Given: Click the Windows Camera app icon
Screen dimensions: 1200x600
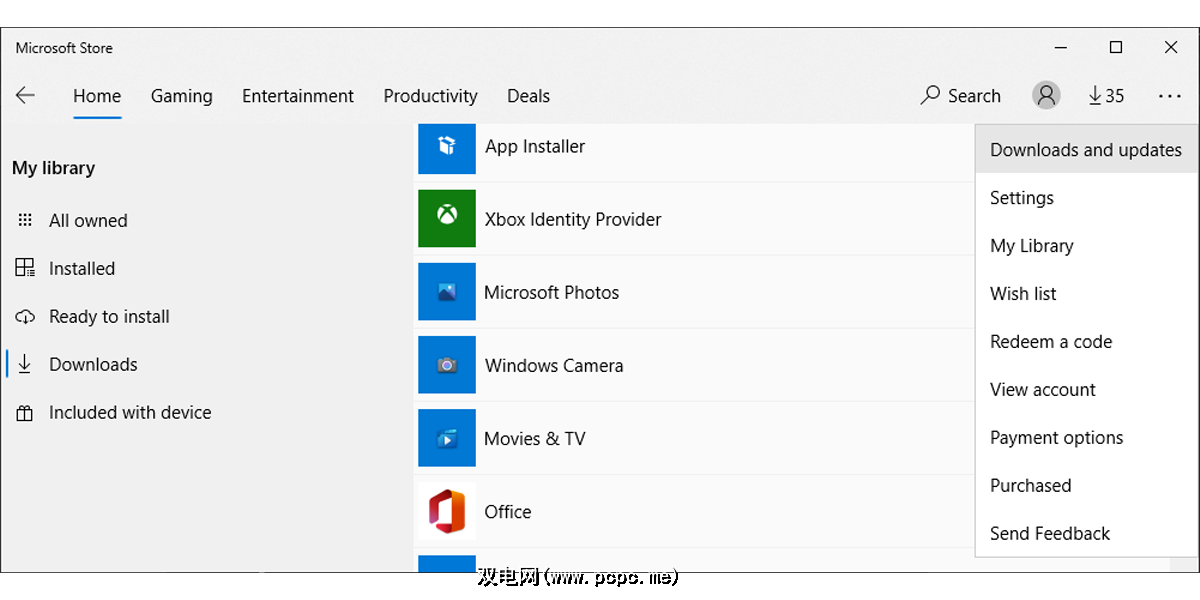Looking at the screenshot, I should click(447, 365).
